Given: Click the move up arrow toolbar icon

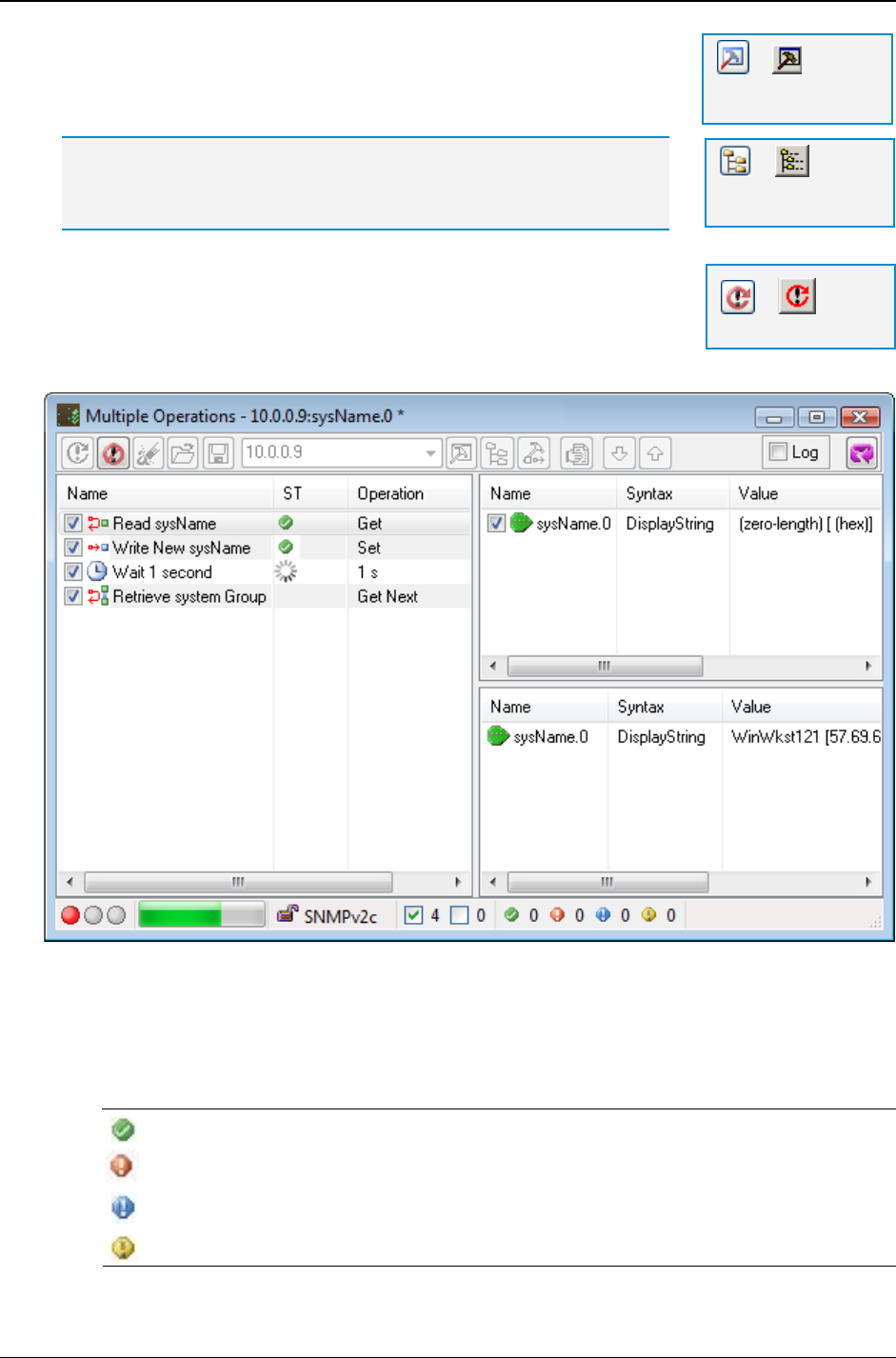Looking at the screenshot, I should pos(655,453).
